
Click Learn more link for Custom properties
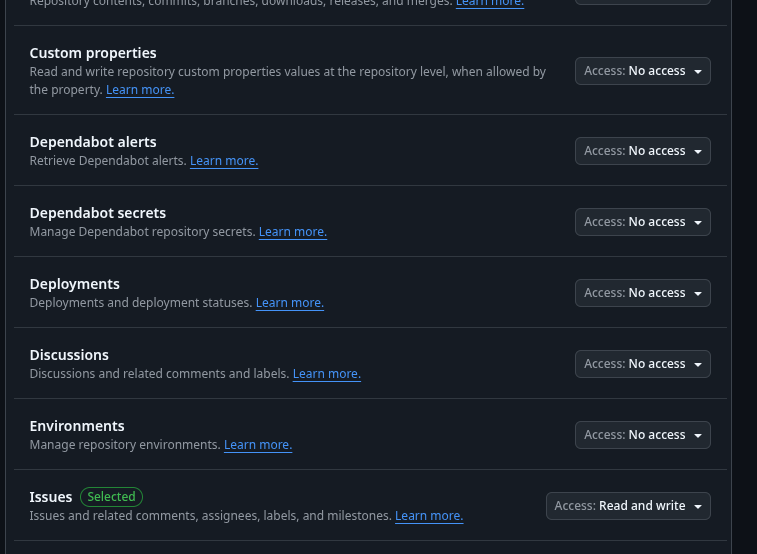pos(140,90)
